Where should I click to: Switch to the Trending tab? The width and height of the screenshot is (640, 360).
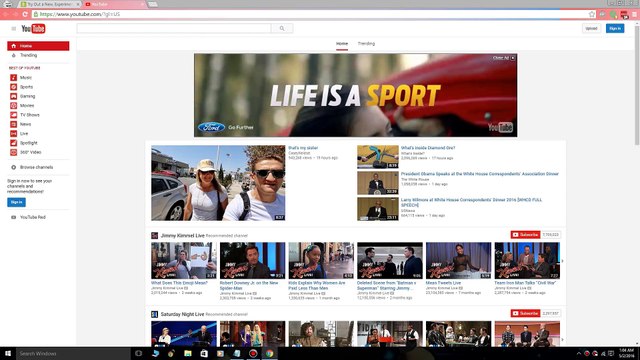366,44
